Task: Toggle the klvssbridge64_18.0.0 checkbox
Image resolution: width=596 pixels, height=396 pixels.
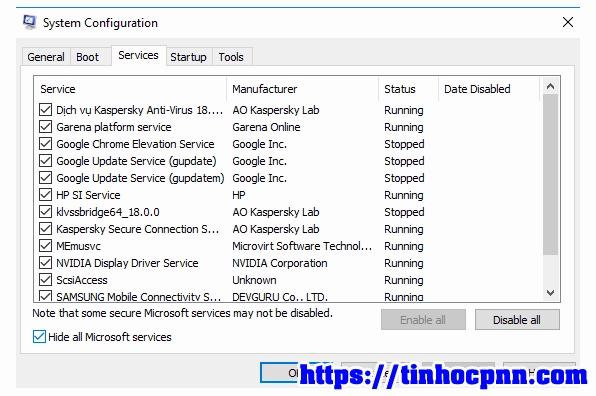Action: [46, 212]
